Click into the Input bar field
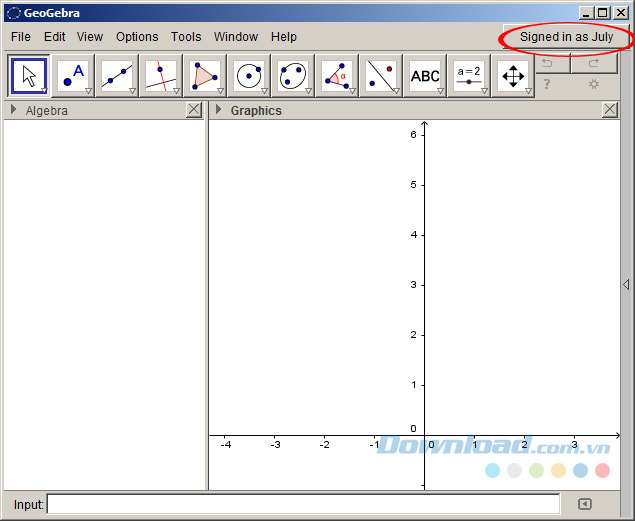 point(303,504)
